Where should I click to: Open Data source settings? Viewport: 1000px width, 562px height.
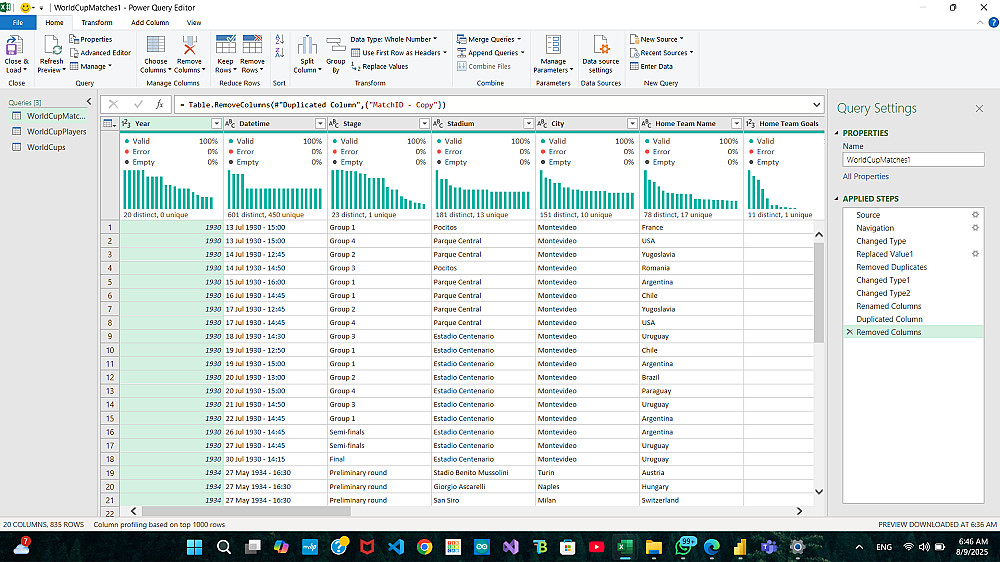click(x=600, y=45)
